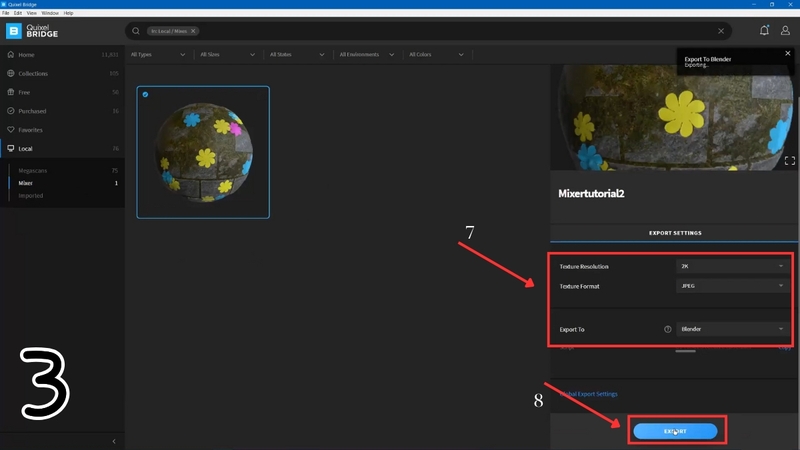Open the All Types filter dropdown
The width and height of the screenshot is (800, 450).
pos(158,55)
